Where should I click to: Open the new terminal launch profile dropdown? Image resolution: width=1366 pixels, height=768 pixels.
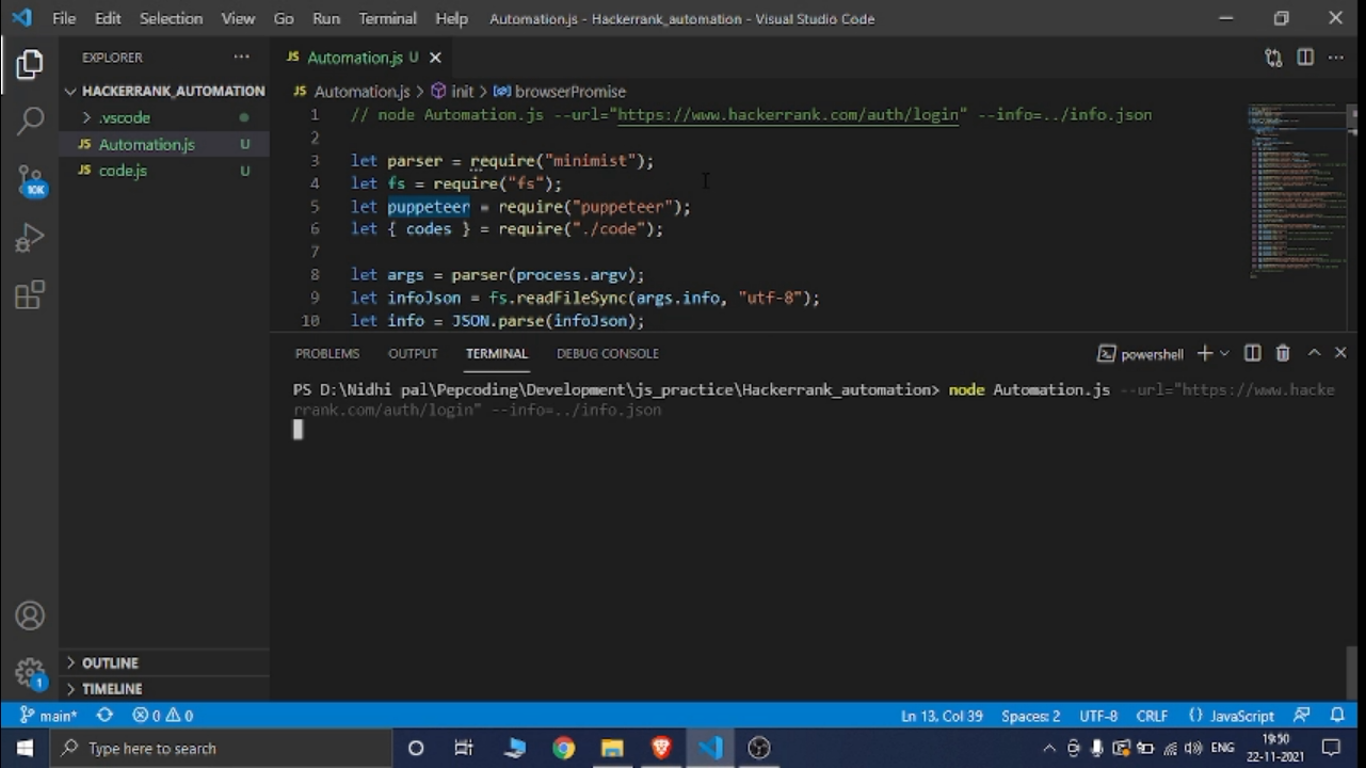point(1224,353)
